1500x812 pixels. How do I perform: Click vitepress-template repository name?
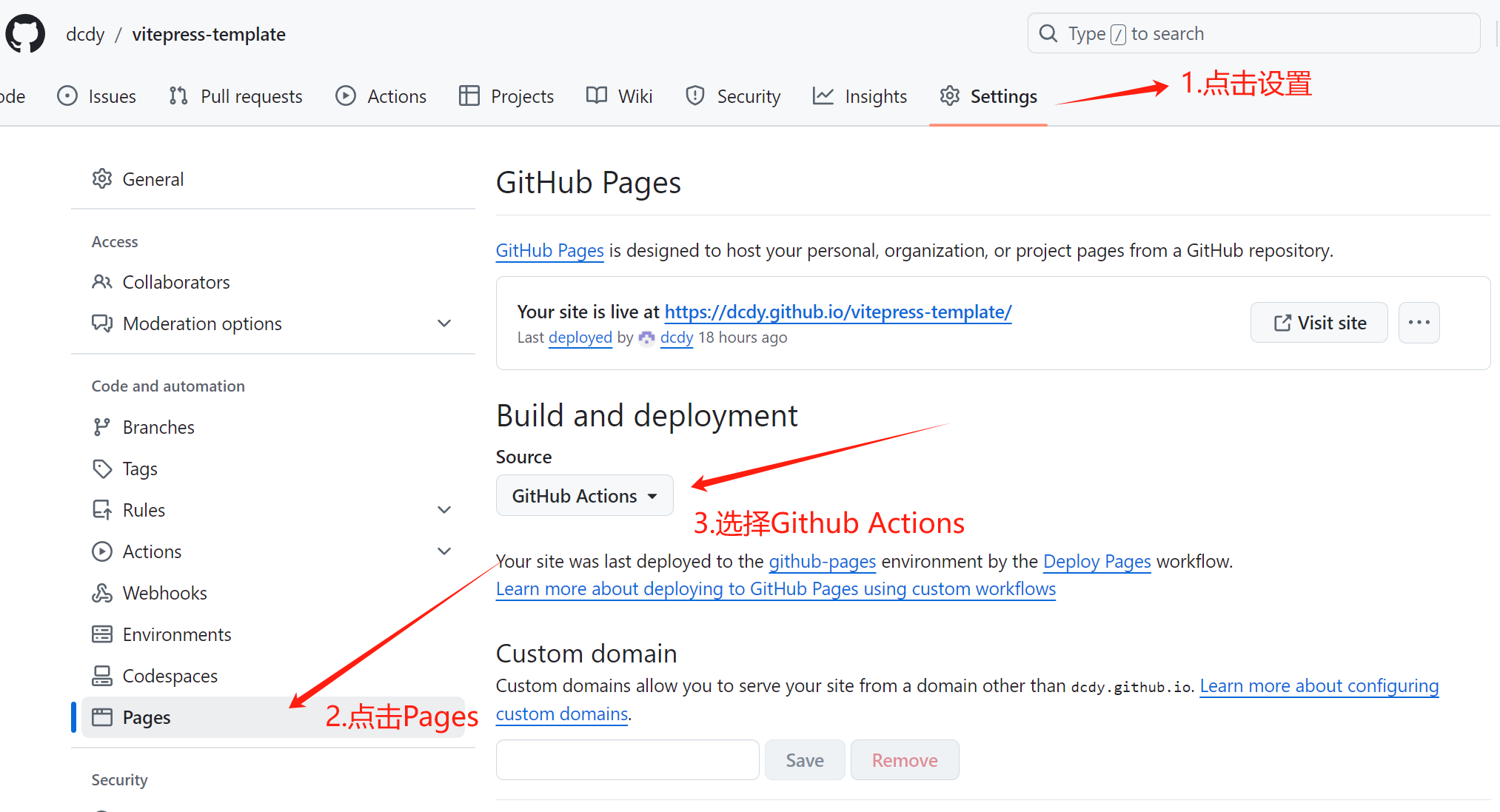[x=209, y=34]
